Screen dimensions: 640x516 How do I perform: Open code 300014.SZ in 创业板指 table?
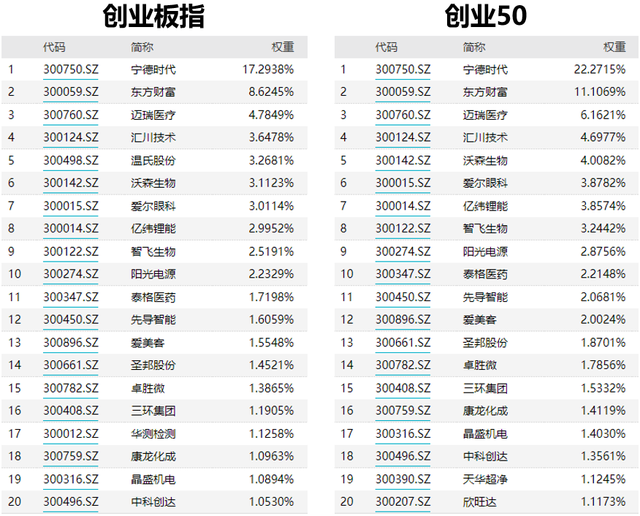coord(71,228)
